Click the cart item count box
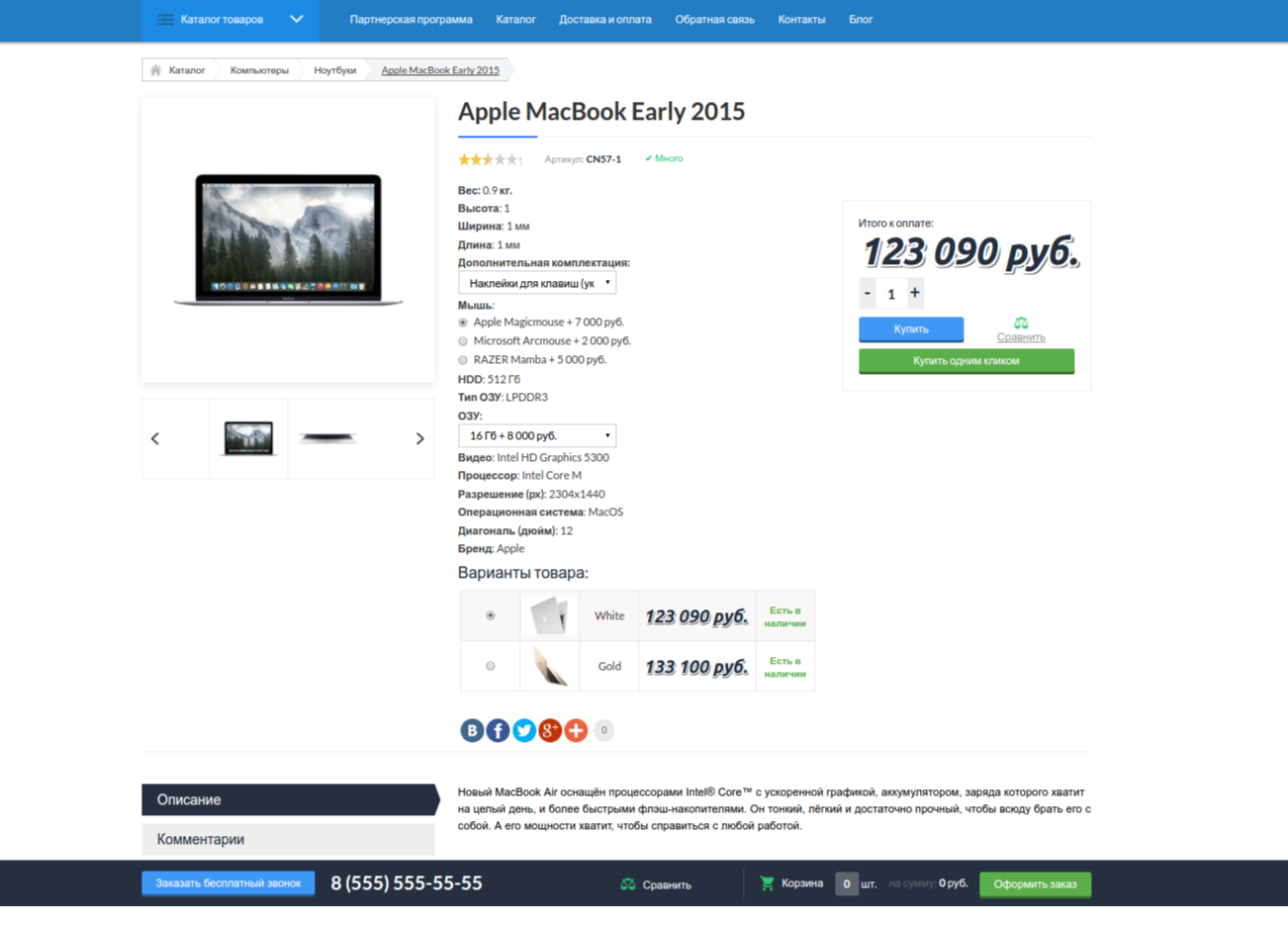The height and width of the screenshot is (929, 1288). (x=846, y=883)
